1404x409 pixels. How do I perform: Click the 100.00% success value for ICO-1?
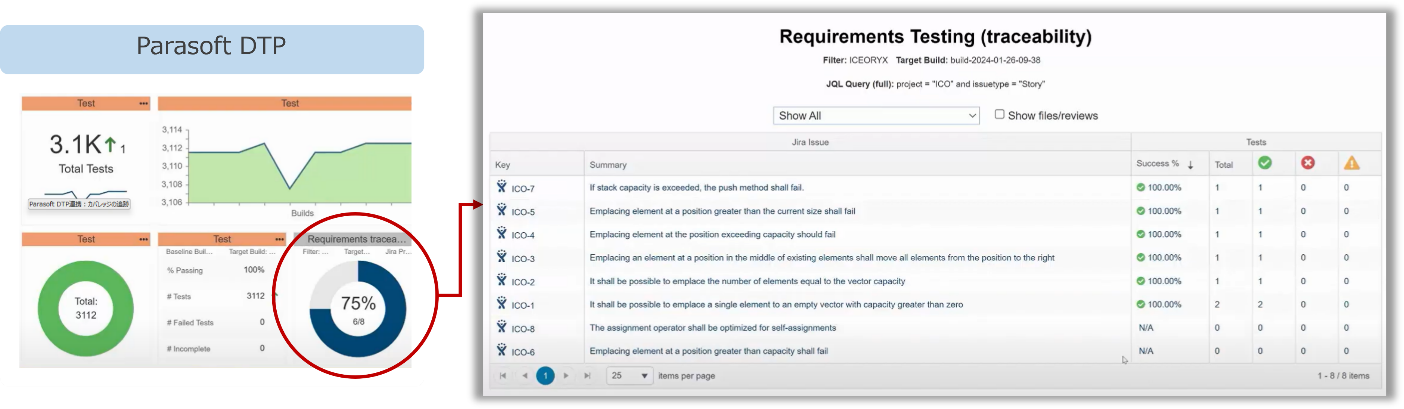click(x=1164, y=304)
